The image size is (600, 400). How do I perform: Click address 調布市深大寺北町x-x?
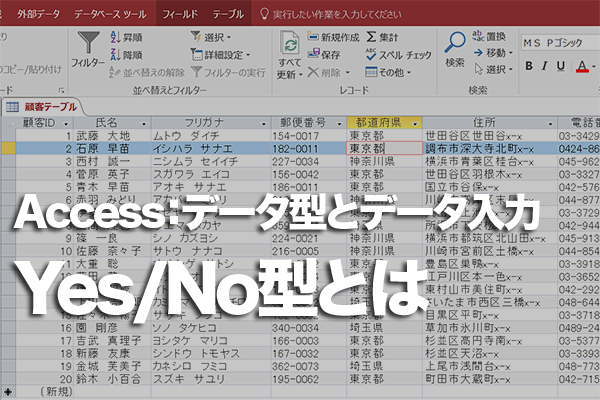point(490,149)
